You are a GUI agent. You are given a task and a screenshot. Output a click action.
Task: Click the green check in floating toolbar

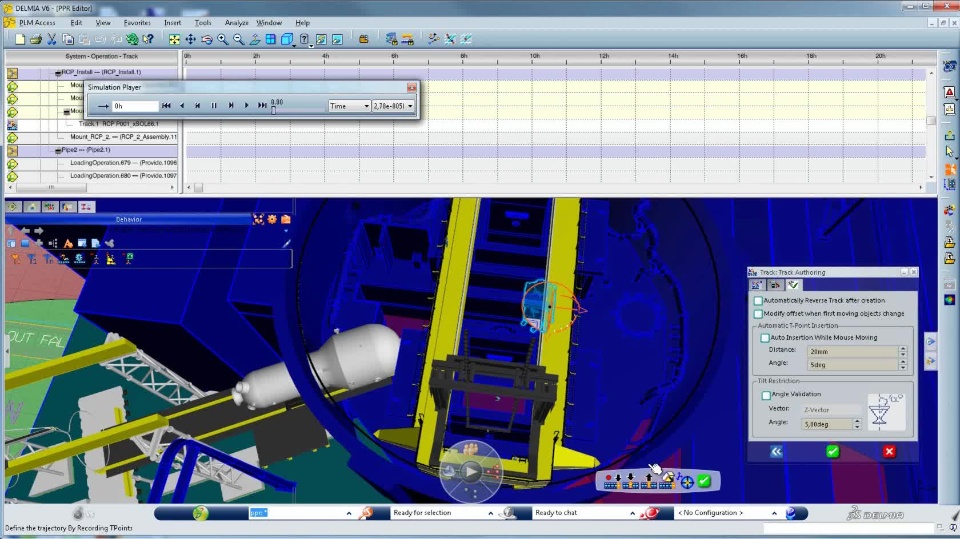(704, 481)
